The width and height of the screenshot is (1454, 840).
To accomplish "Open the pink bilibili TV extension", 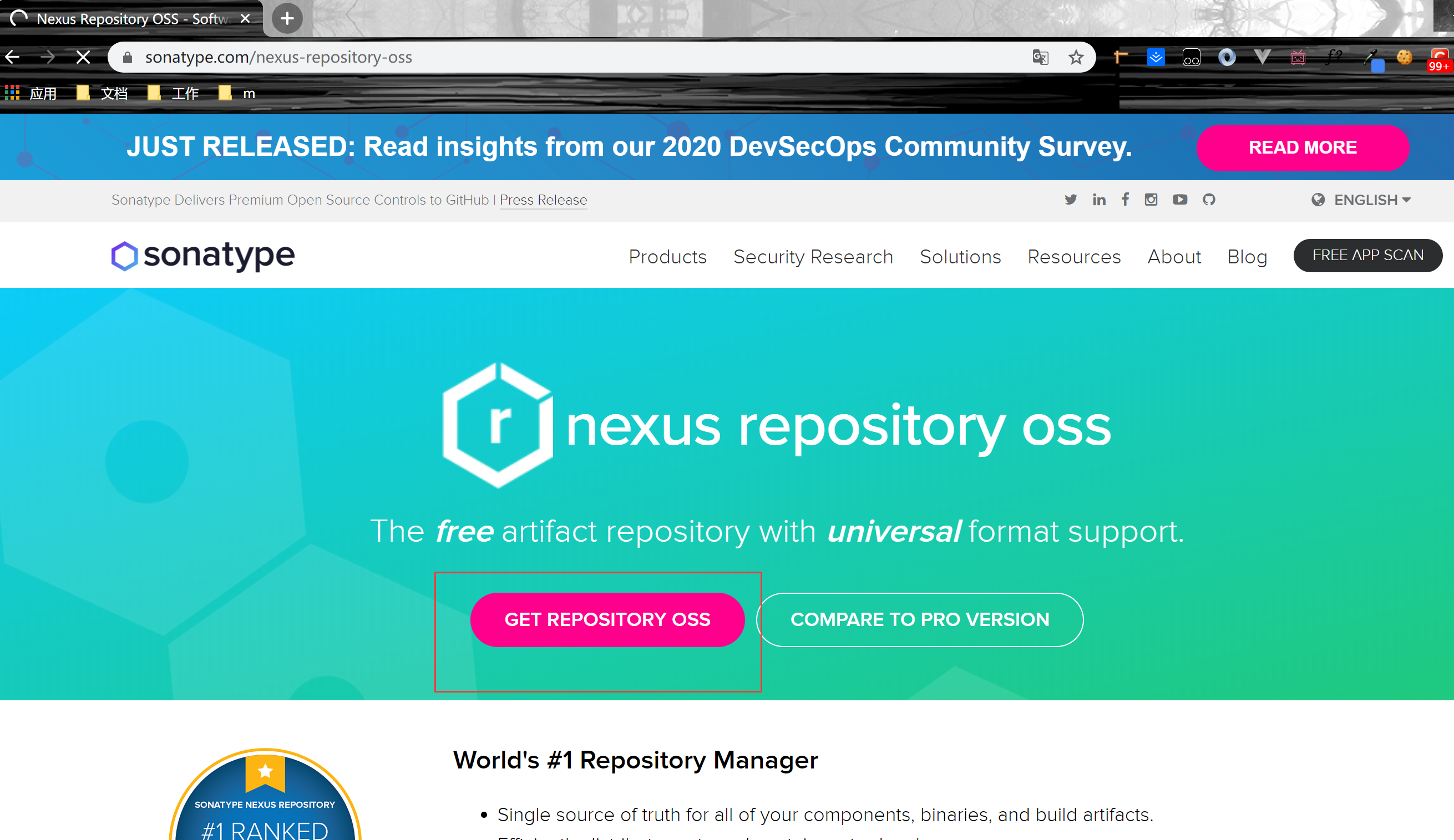I will coord(1298,57).
